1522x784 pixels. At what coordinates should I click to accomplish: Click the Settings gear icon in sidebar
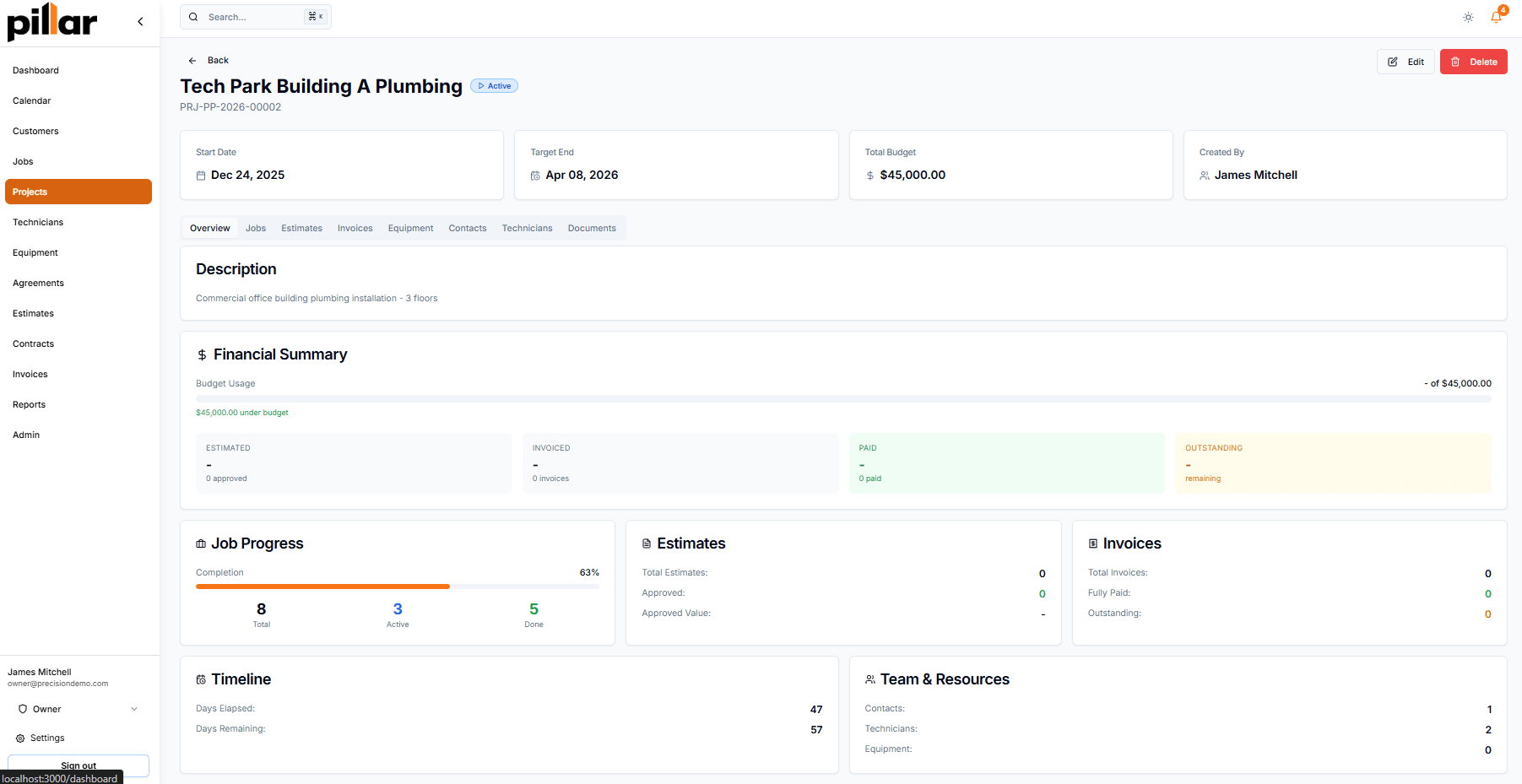pyautogui.click(x=20, y=738)
